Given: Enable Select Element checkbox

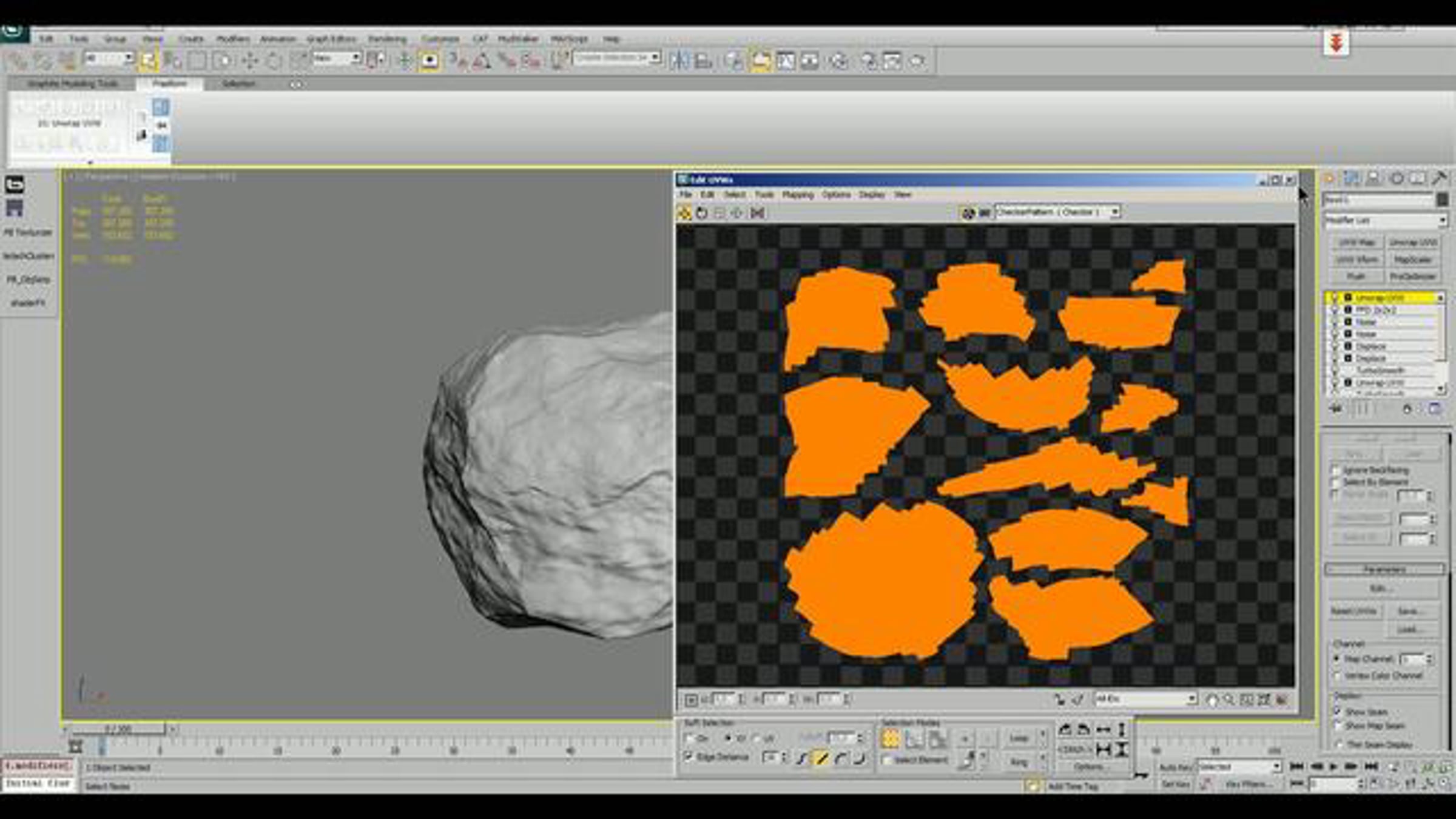Looking at the screenshot, I should point(888,760).
